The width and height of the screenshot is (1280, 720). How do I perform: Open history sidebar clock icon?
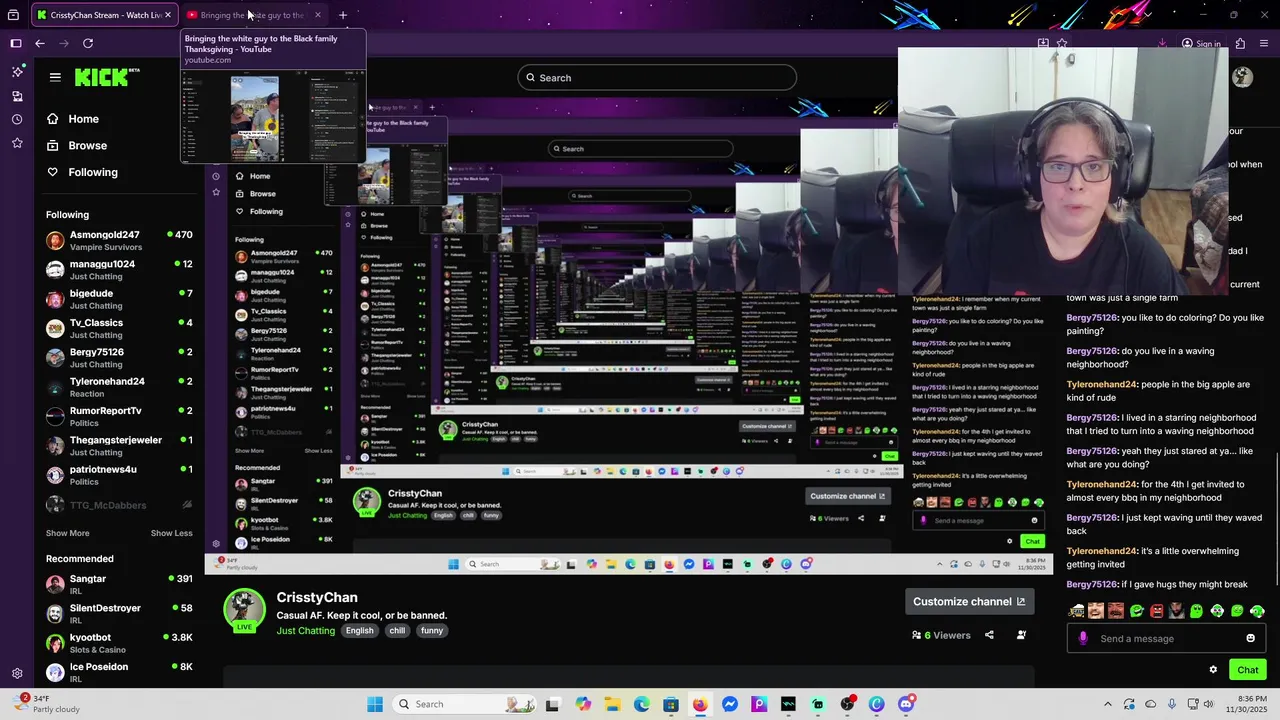tap(17, 119)
